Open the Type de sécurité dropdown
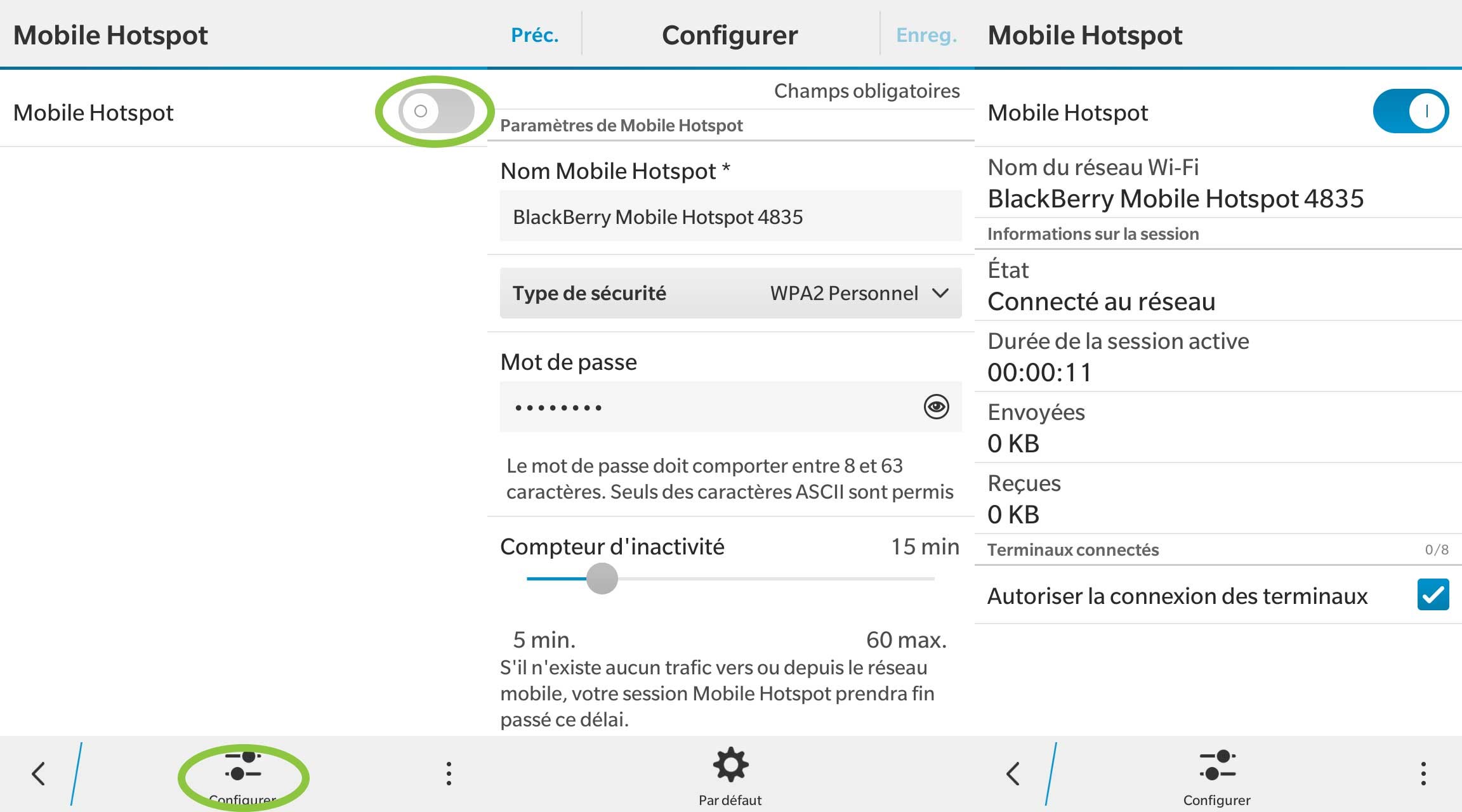This screenshot has width=1462, height=812. click(730, 293)
